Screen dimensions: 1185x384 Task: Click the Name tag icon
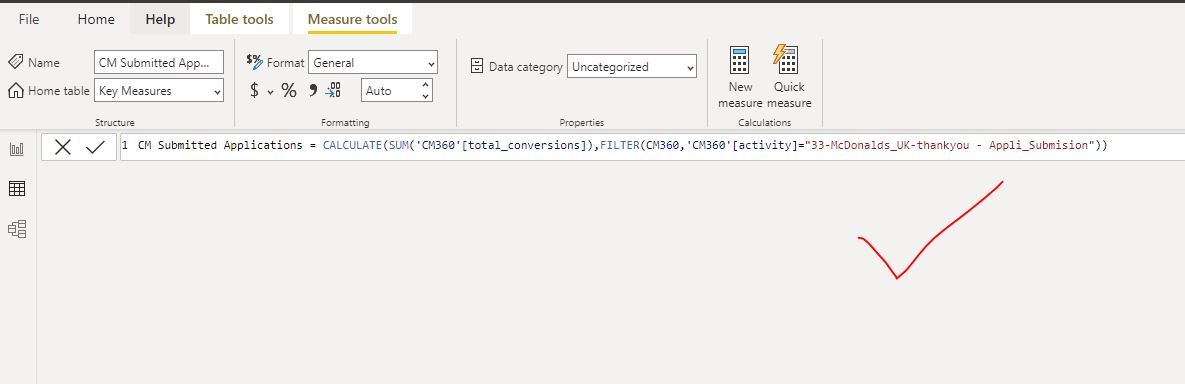(x=15, y=62)
